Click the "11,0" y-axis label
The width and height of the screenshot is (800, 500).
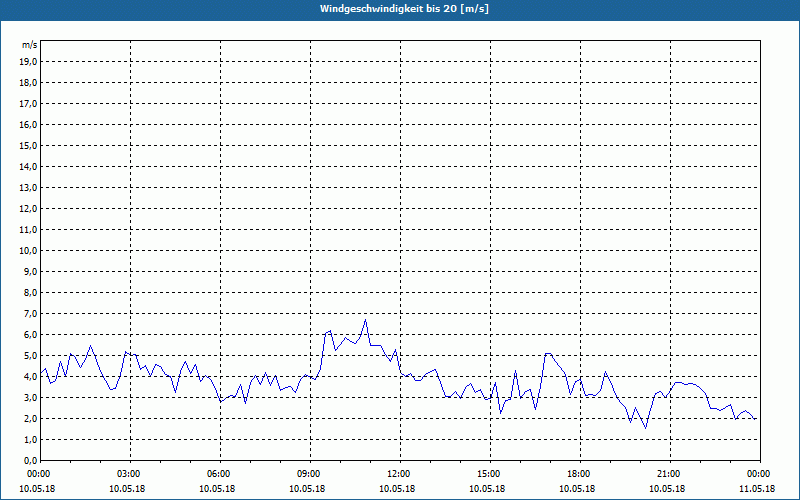28,230
